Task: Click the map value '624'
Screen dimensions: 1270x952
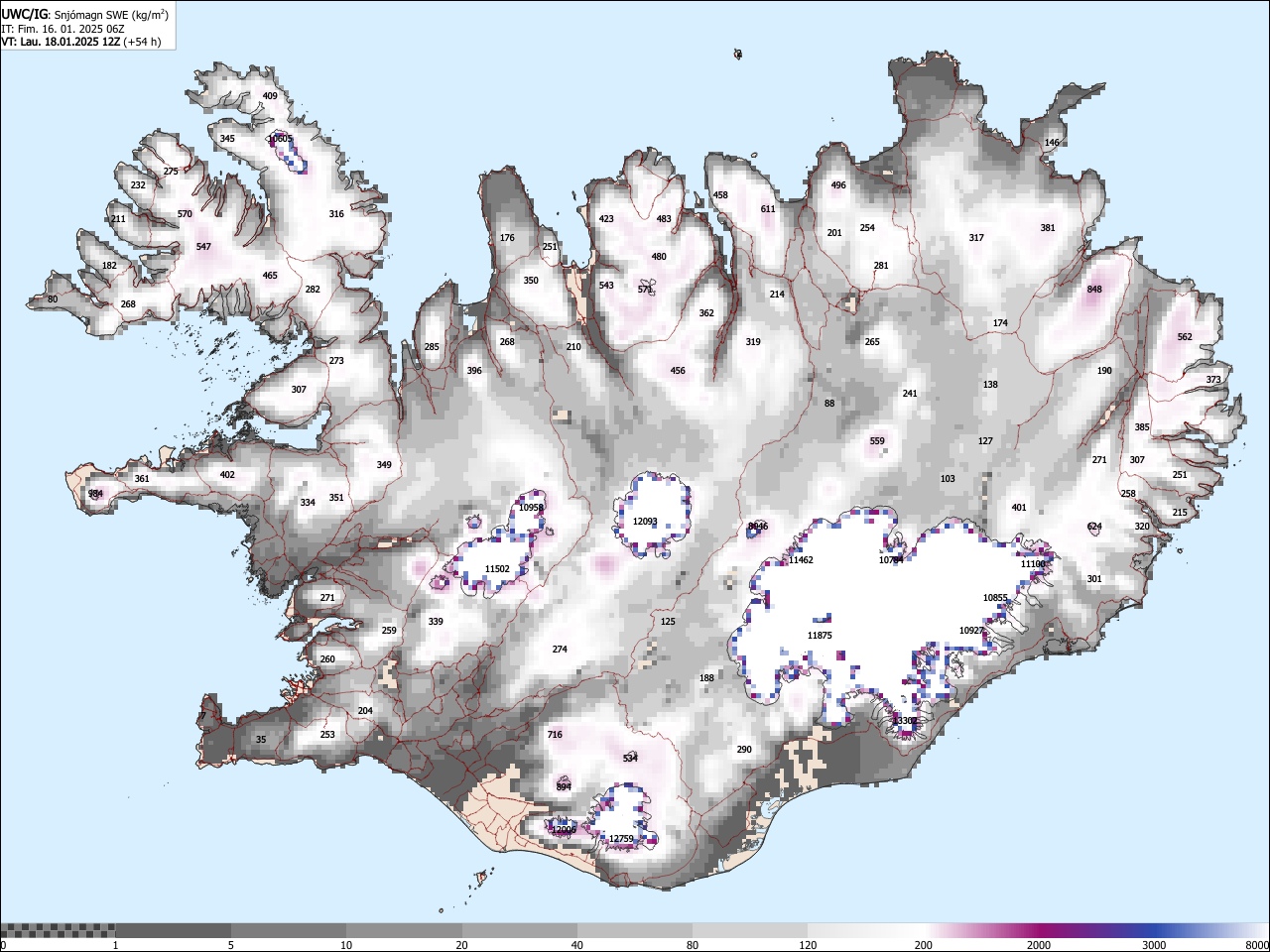Action: (1094, 527)
